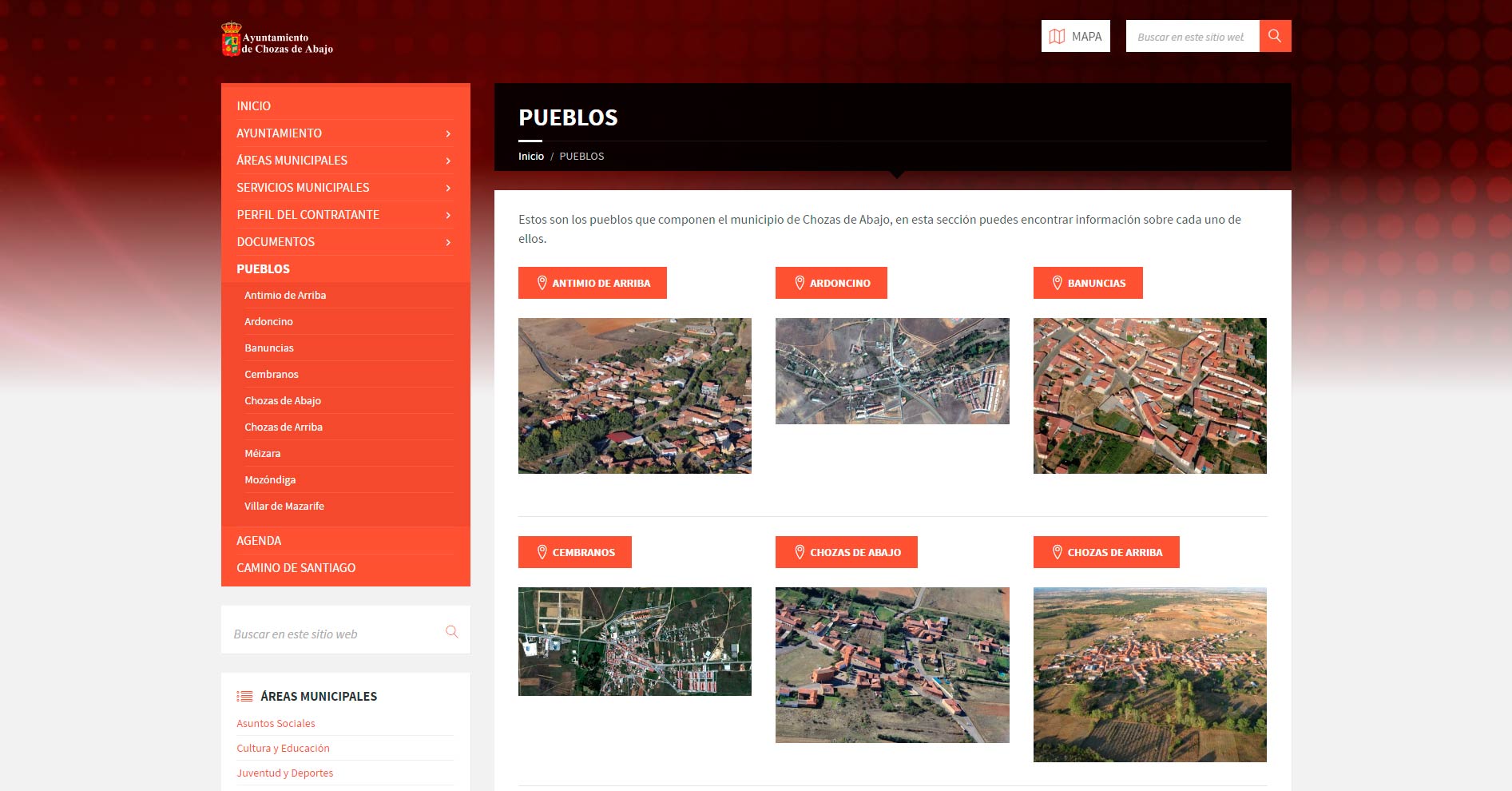
Task: Open Villar de Mazarife submenu link
Action: coord(284,506)
